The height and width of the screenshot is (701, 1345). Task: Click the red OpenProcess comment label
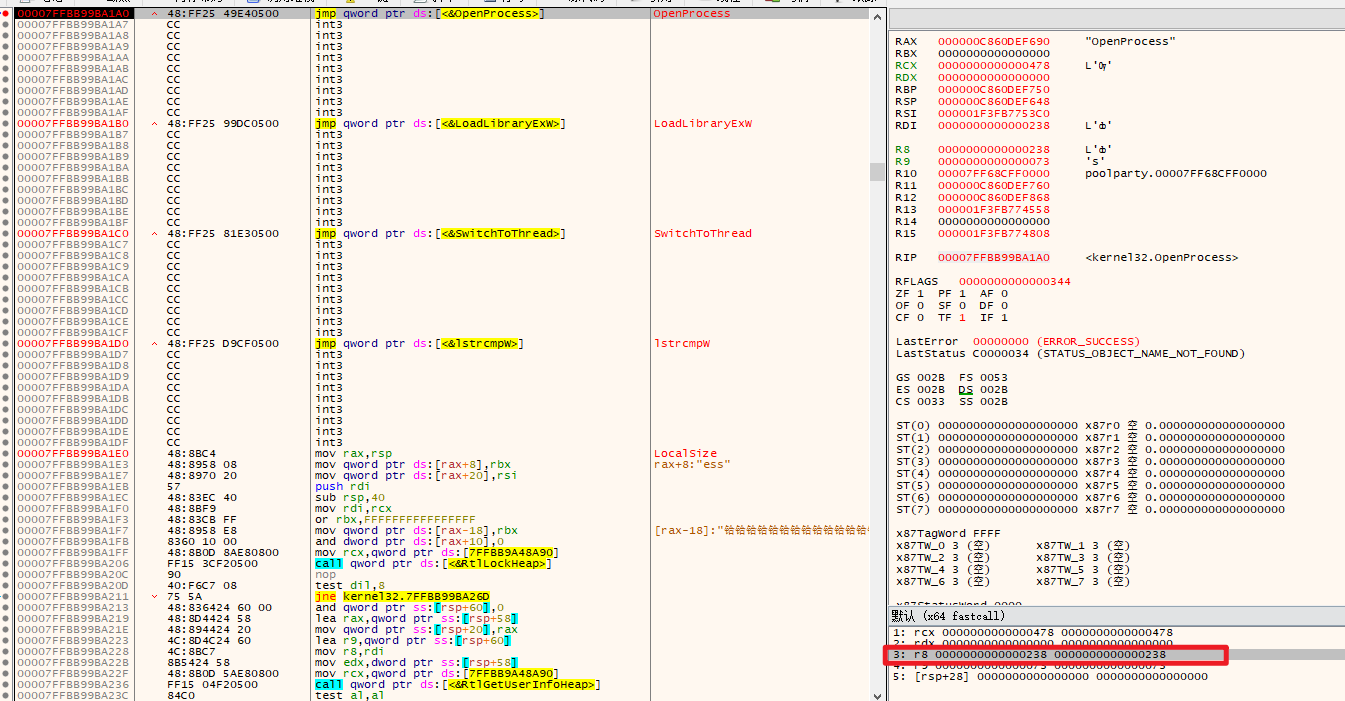tap(692, 14)
